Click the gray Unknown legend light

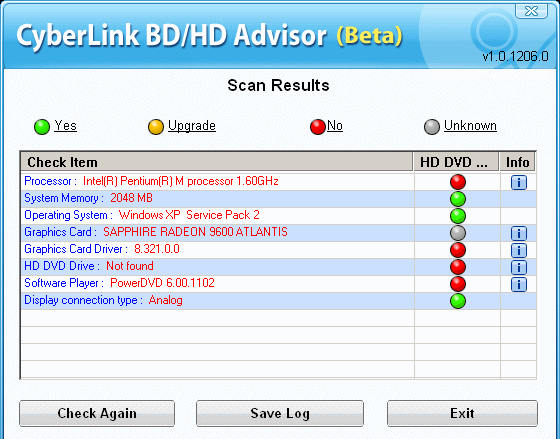tap(432, 127)
